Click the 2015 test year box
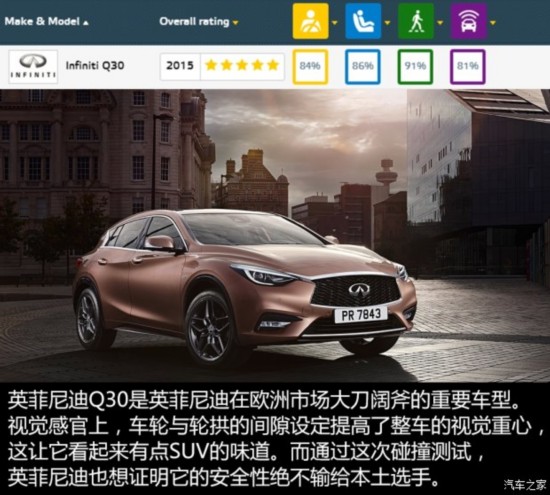550x495 pixels. click(180, 66)
